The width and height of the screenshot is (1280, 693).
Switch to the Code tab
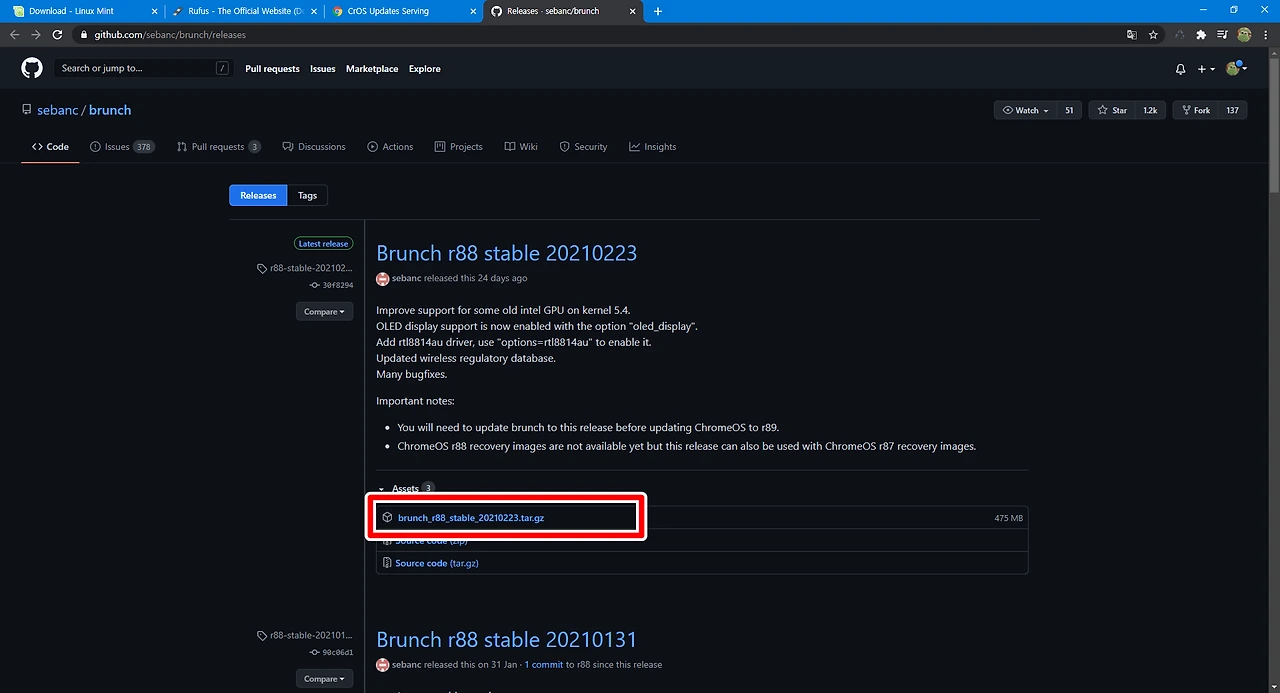click(50, 146)
